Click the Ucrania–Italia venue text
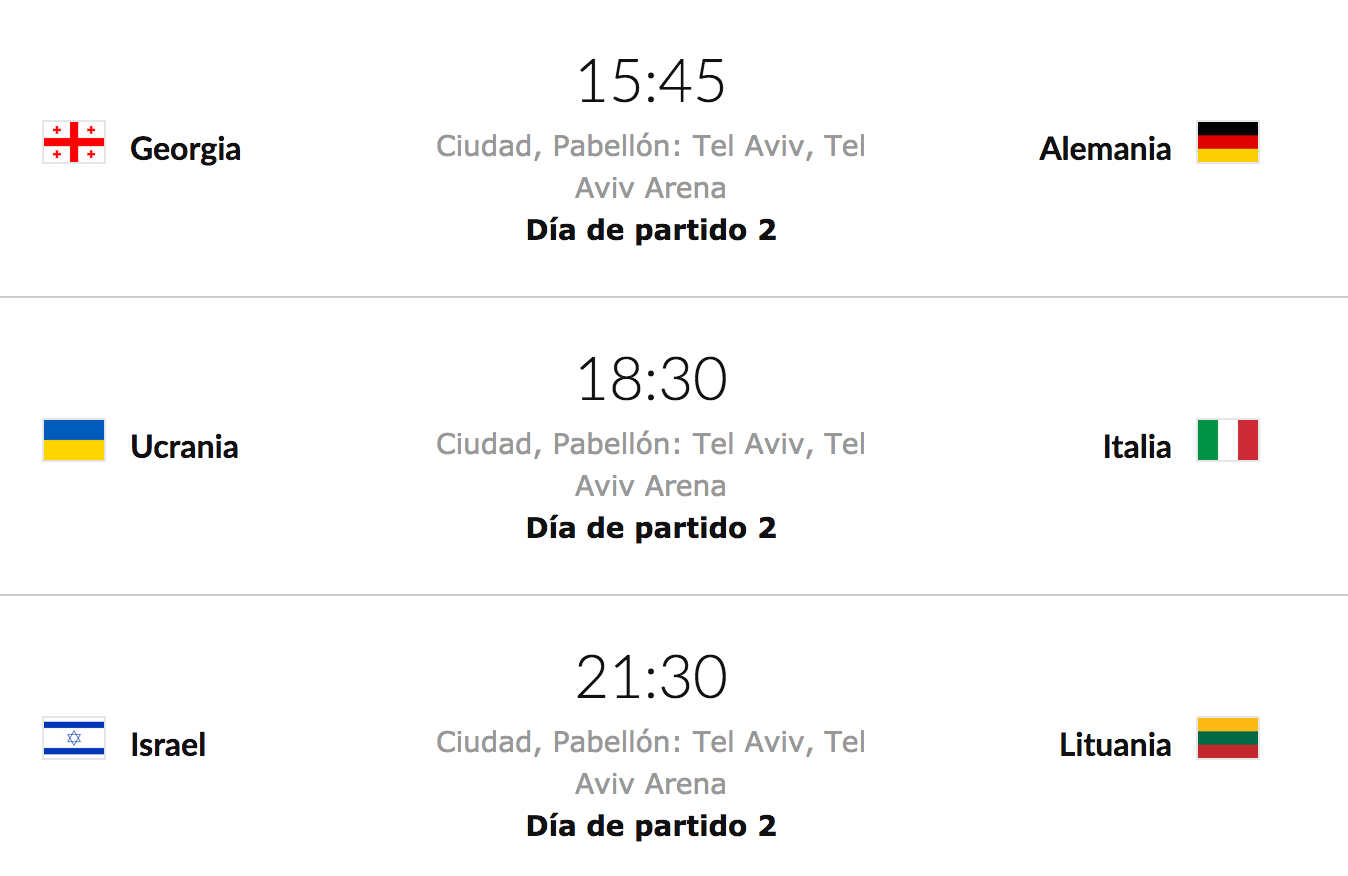This screenshot has width=1348, height=876. 651,465
